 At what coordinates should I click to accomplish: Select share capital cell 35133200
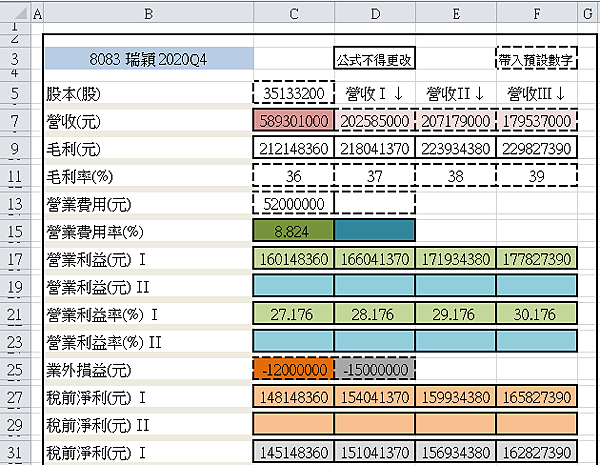(293, 93)
